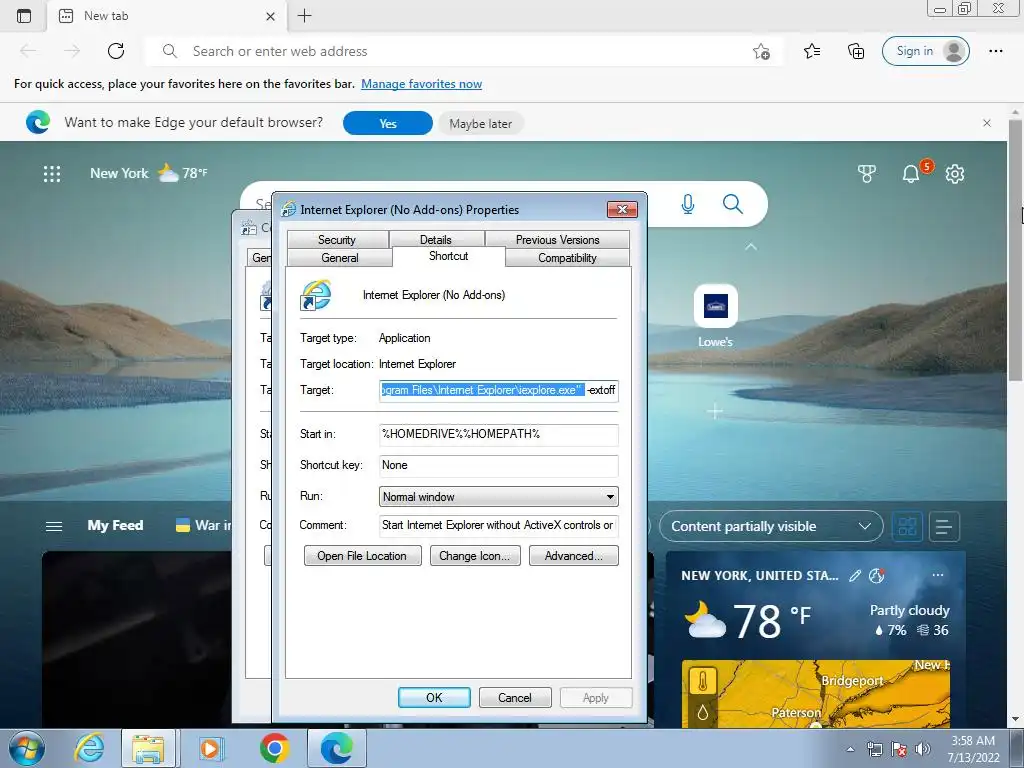Click the Start in field
Image resolution: width=1024 pixels, height=768 pixels.
(498, 434)
